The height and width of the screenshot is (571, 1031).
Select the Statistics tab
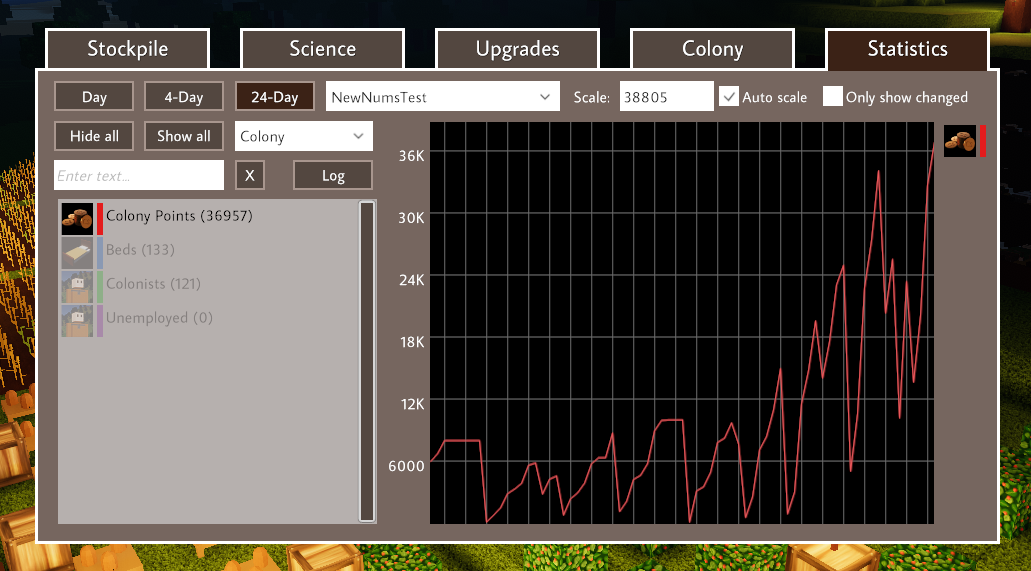click(907, 49)
